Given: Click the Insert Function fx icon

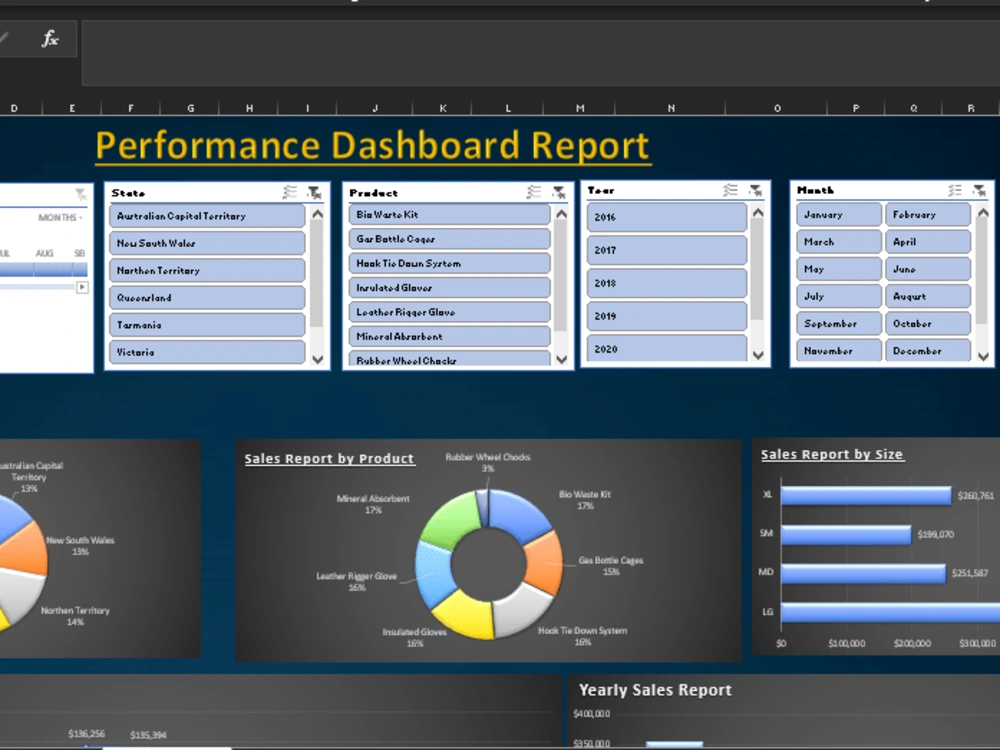Looking at the screenshot, I should [50, 39].
